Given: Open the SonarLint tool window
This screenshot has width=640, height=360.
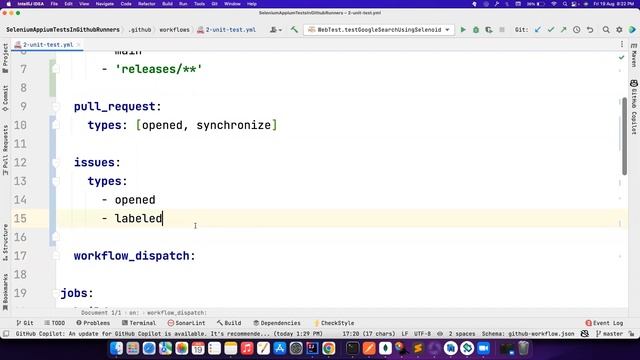Looking at the screenshot, I should 186,323.
